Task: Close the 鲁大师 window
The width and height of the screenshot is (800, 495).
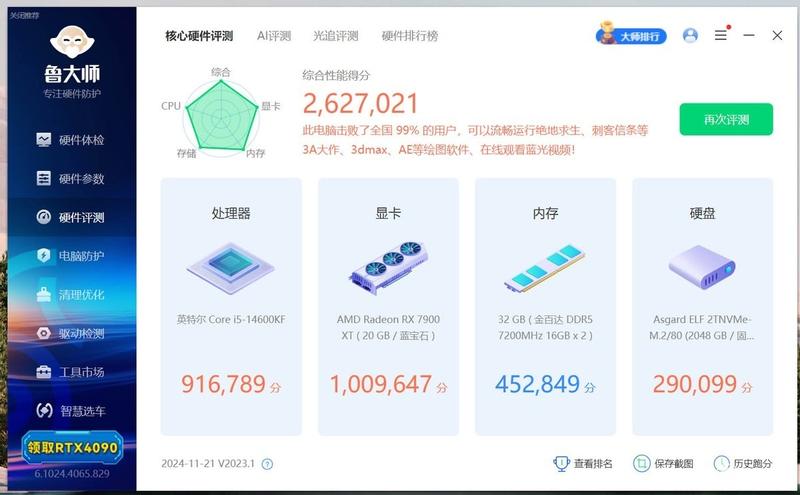Action: [x=777, y=35]
